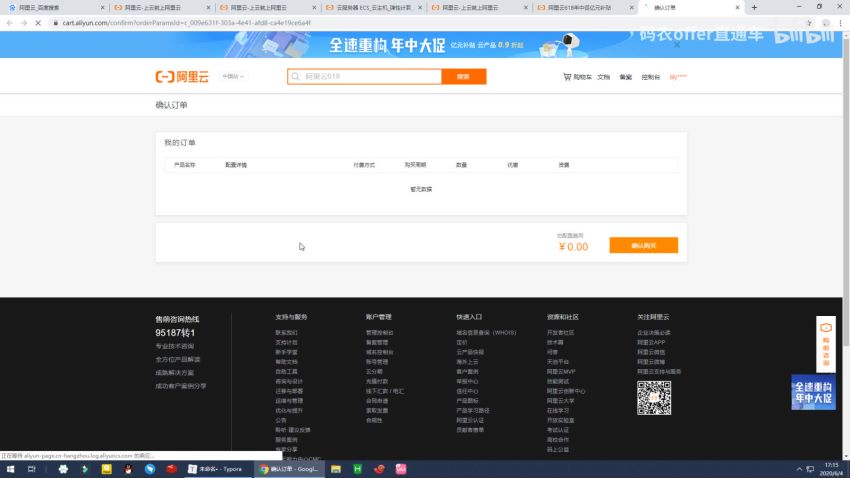Switch to the 云服务器 ECS tab

(370, 7)
